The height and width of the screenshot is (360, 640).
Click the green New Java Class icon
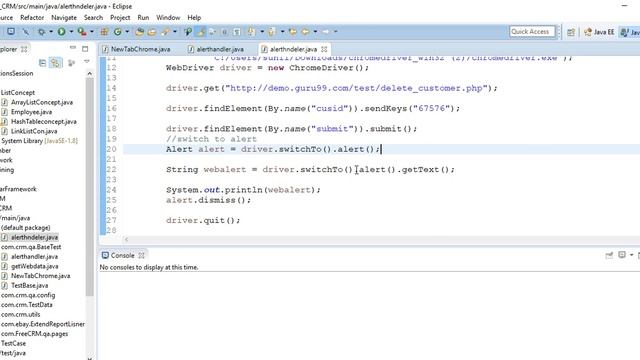(x=118, y=31)
